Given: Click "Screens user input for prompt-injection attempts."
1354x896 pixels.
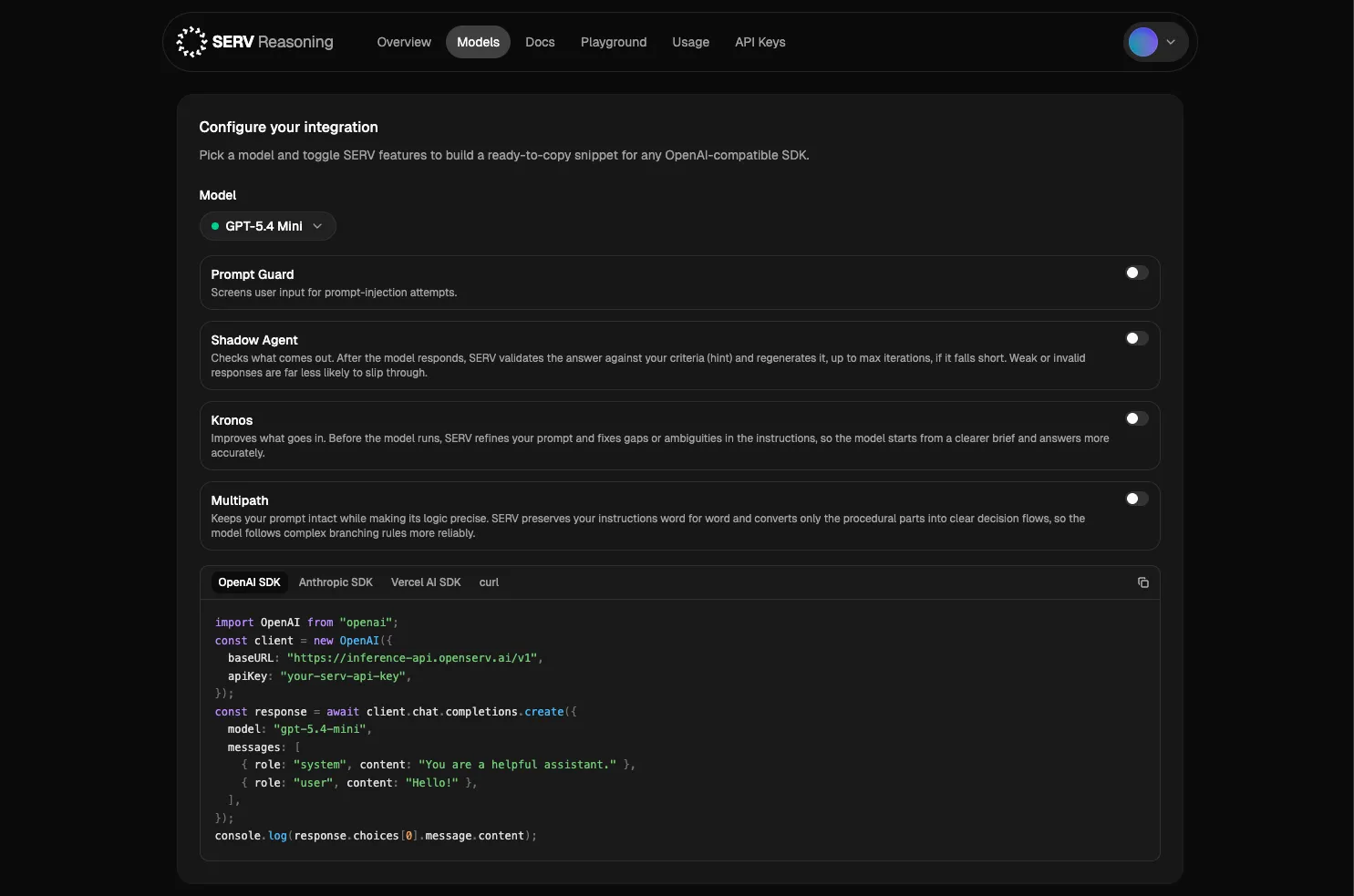Looking at the screenshot, I should (334, 293).
